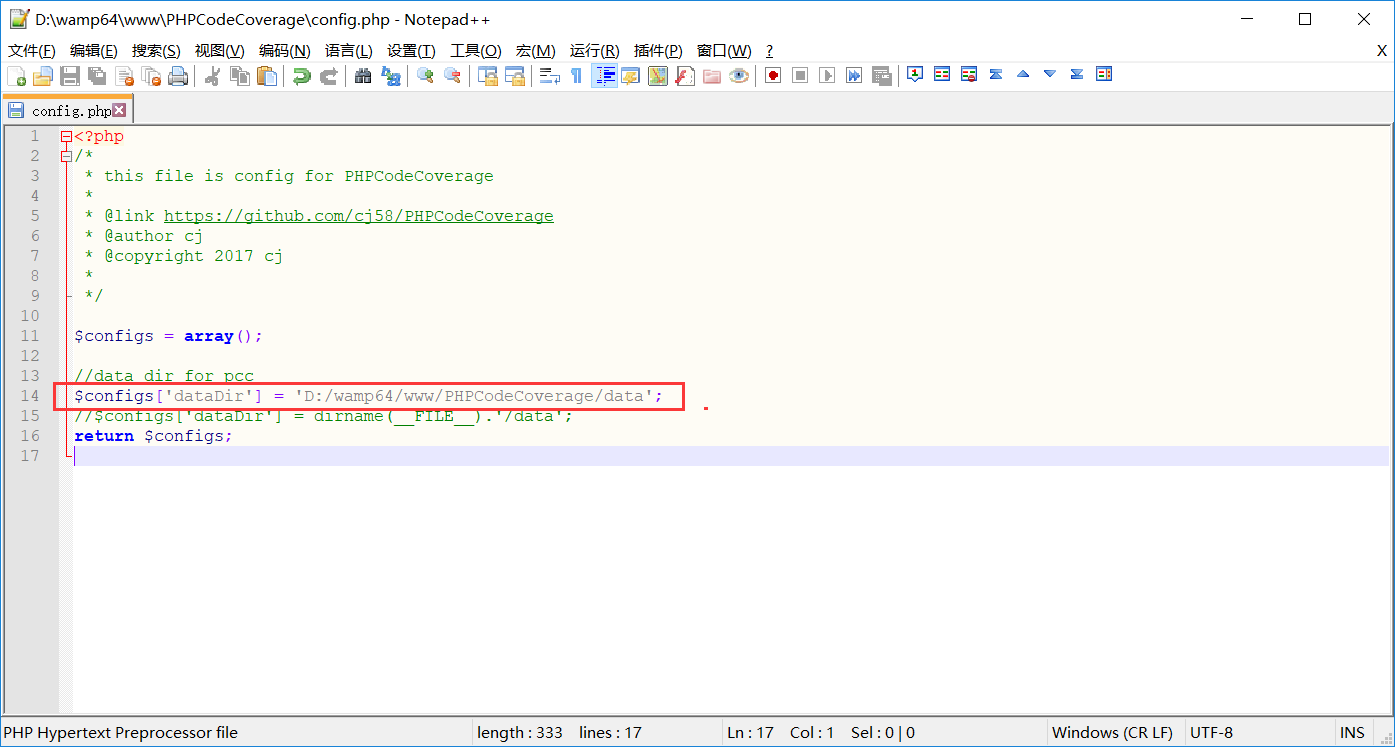This screenshot has height=747, width=1395.
Task: Clear the active compare icon
Action: click(969, 74)
